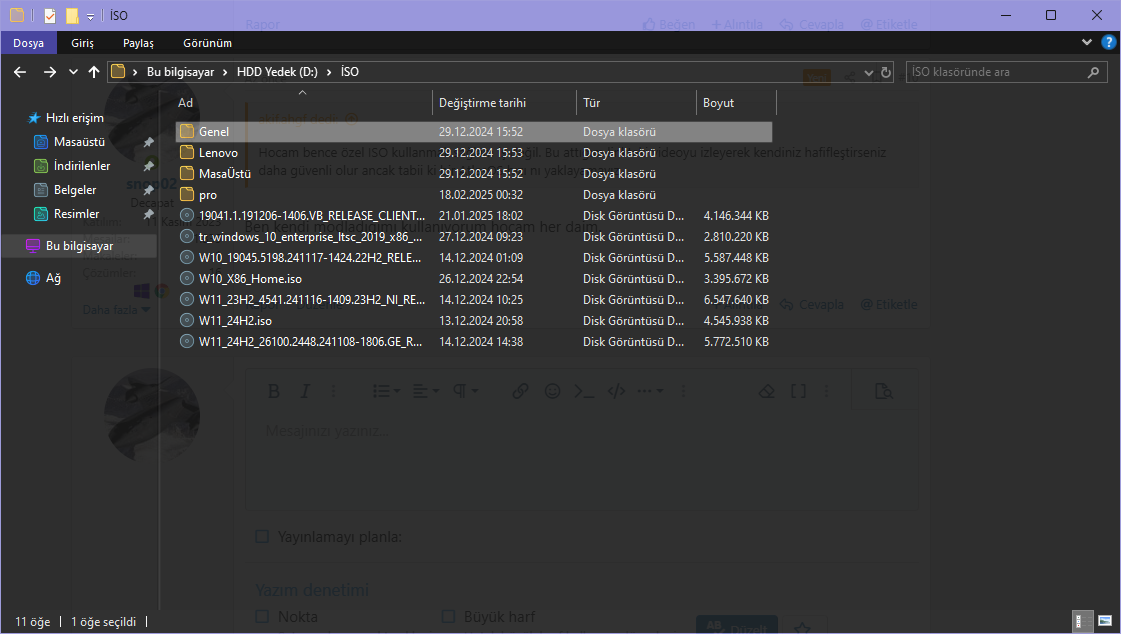1121x634 pixels.
Task: Open the alignment dropdown in the background editor
Action: (x=425, y=391)
